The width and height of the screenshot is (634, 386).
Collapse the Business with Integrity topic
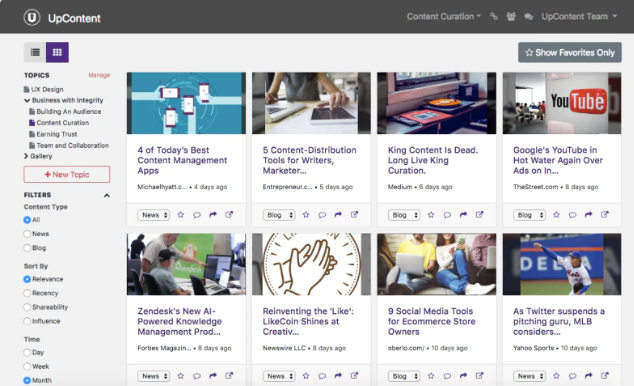(x=27, y=100)
